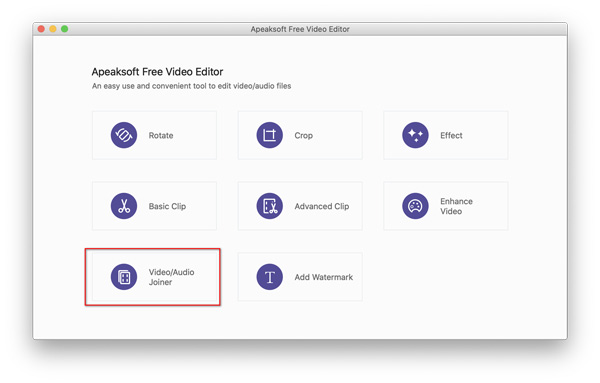The width and height of the screenshot is (600, 383).
Task: Click the Add Watermark T icon
Action: point(269,277)
